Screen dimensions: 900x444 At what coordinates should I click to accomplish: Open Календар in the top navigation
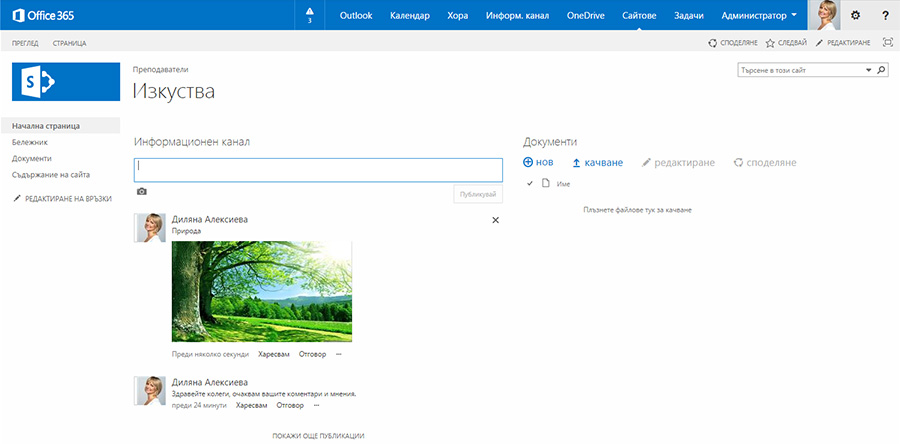pos(410,15)
